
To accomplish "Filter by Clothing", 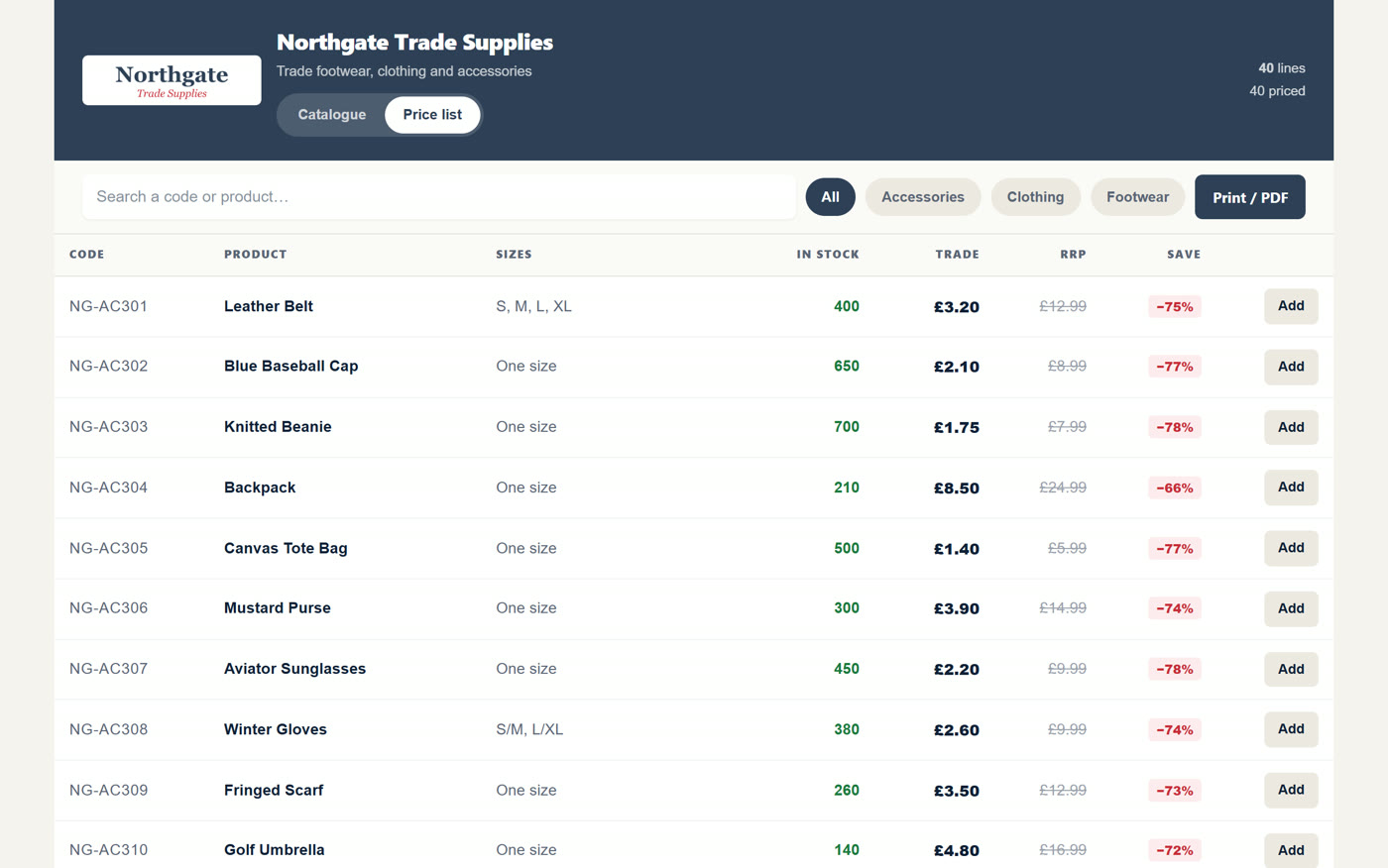I will 1035,197.
